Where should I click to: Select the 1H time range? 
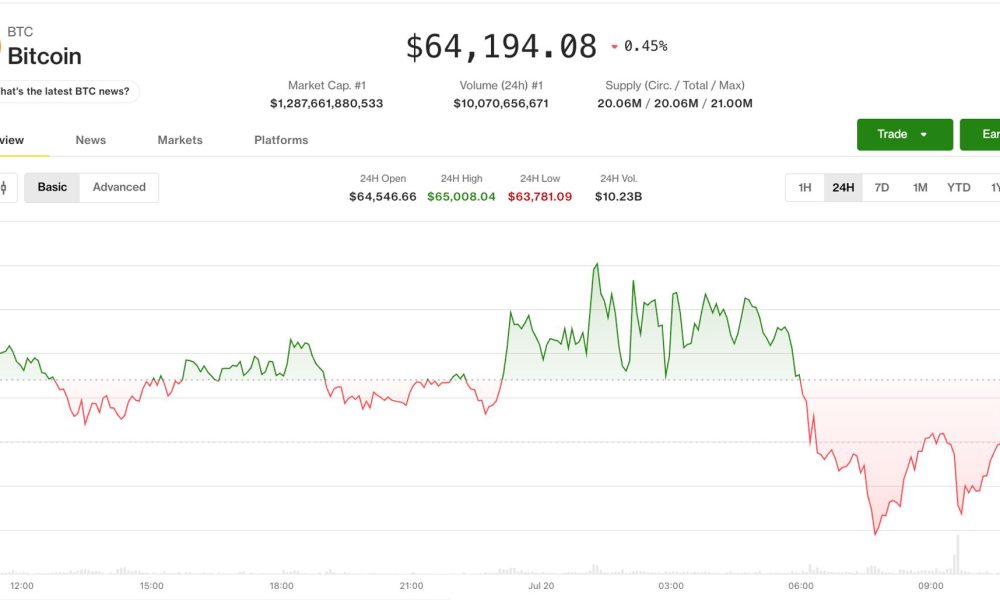click(805, 187)
